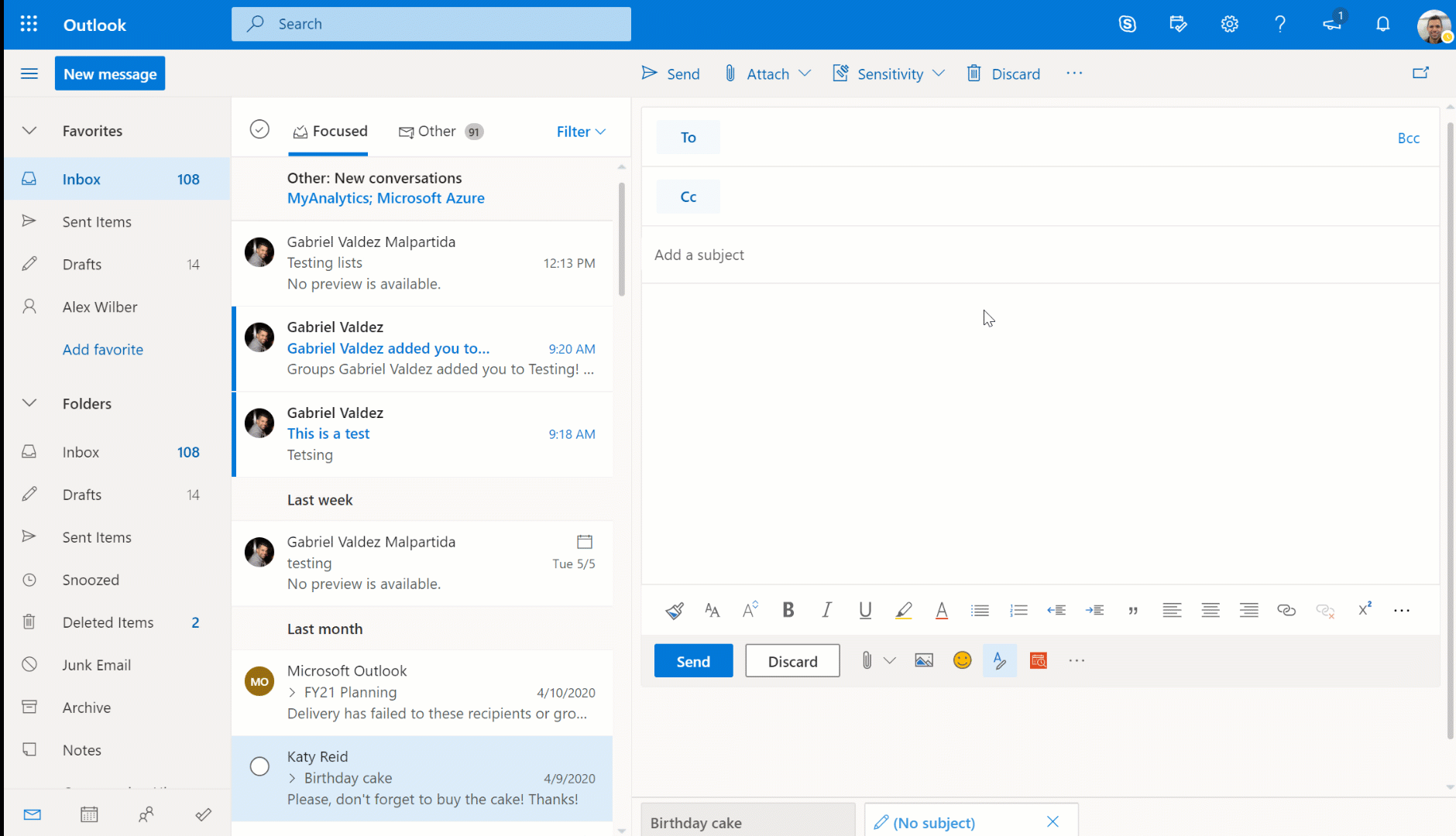This screenshot has height=836, width=1456.
Task: Insert a hyperlink using the link icon
Action: click(1286, 611)
